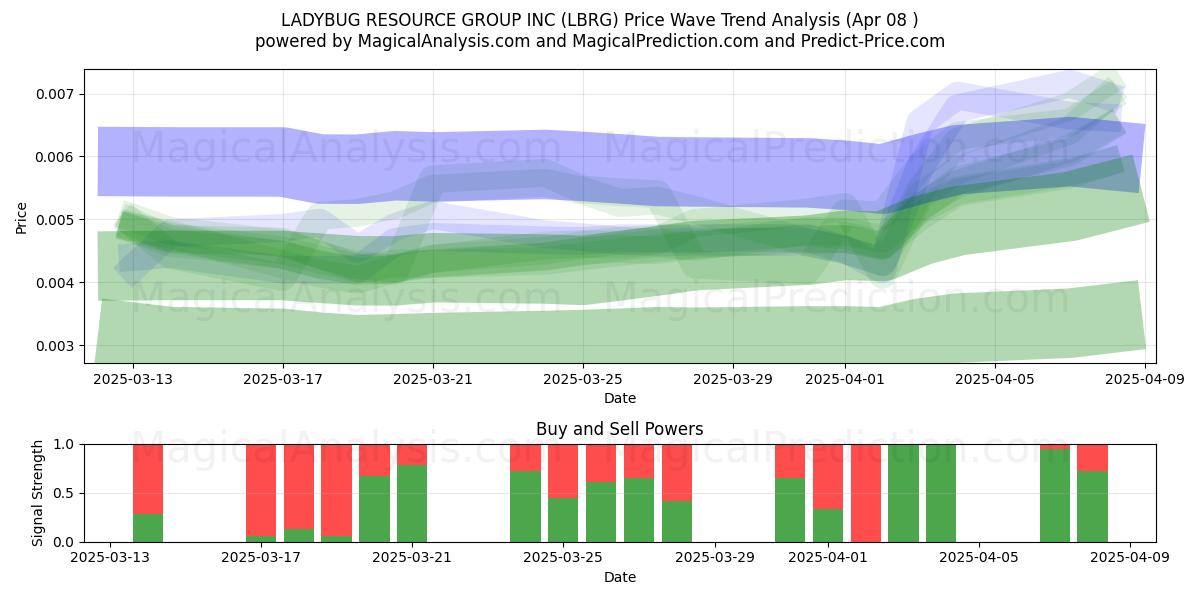Click 2025-04-05 on the price chart date axis

pos(995,379)
